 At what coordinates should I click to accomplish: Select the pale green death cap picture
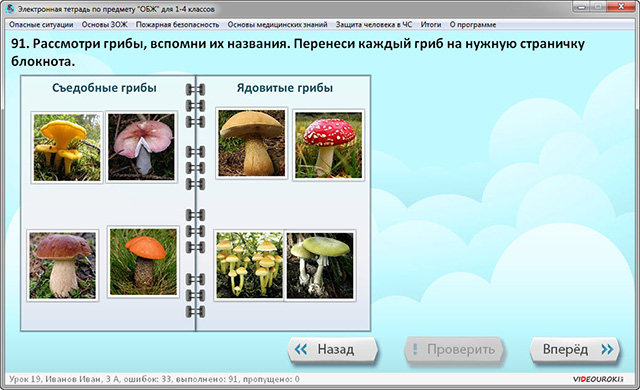[x=320, y=266]
